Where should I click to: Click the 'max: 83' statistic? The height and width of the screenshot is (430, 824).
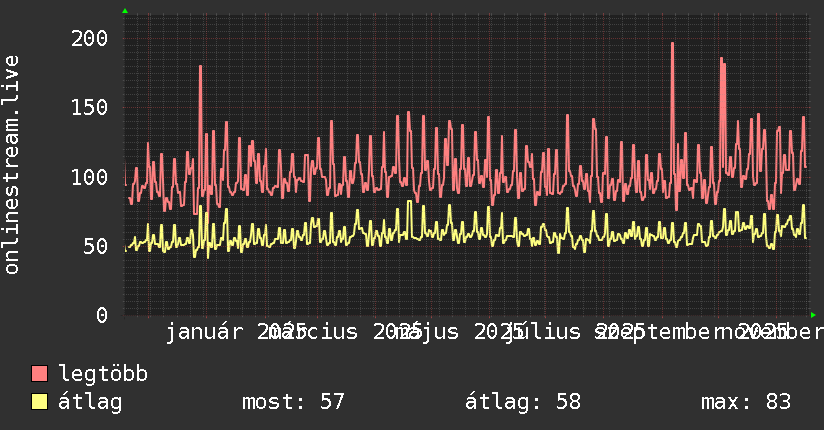(746, 402)
